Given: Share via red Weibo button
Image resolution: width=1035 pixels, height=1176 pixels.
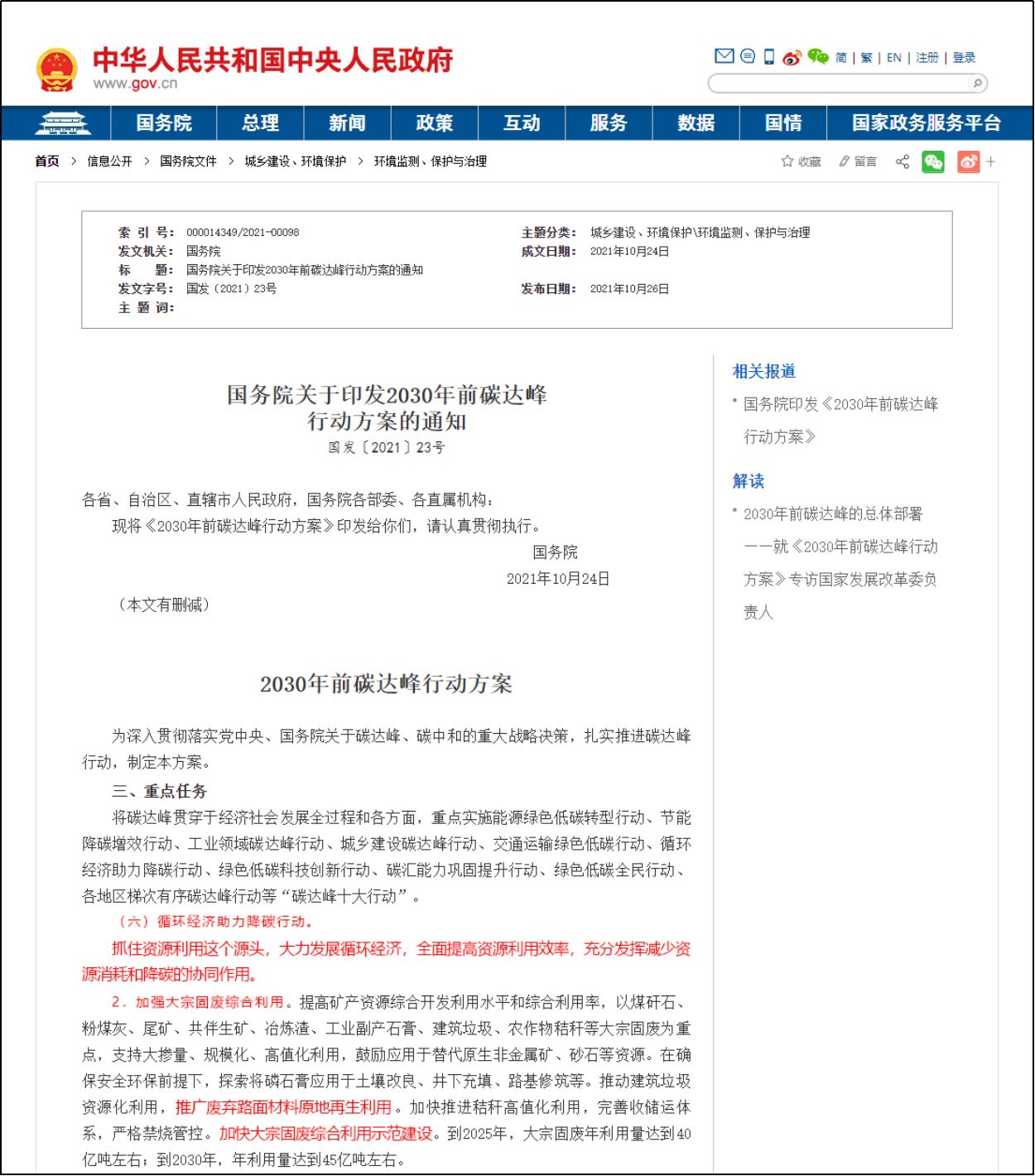Looking at the screenshot, I should (968, 161).
